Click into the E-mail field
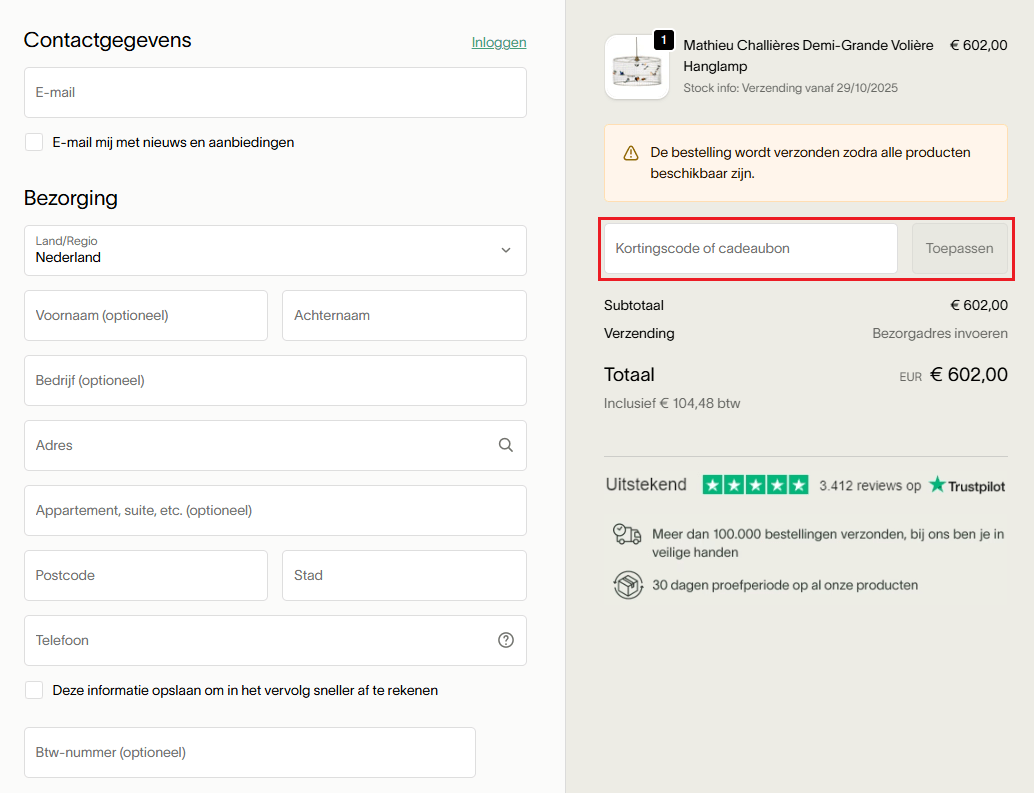 click(275, 92)
